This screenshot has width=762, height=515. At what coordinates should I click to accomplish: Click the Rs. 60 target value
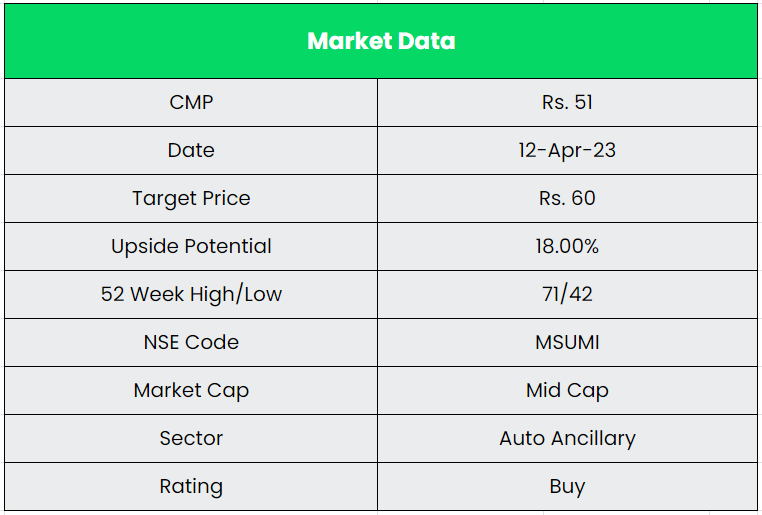[x=567, y=198]
